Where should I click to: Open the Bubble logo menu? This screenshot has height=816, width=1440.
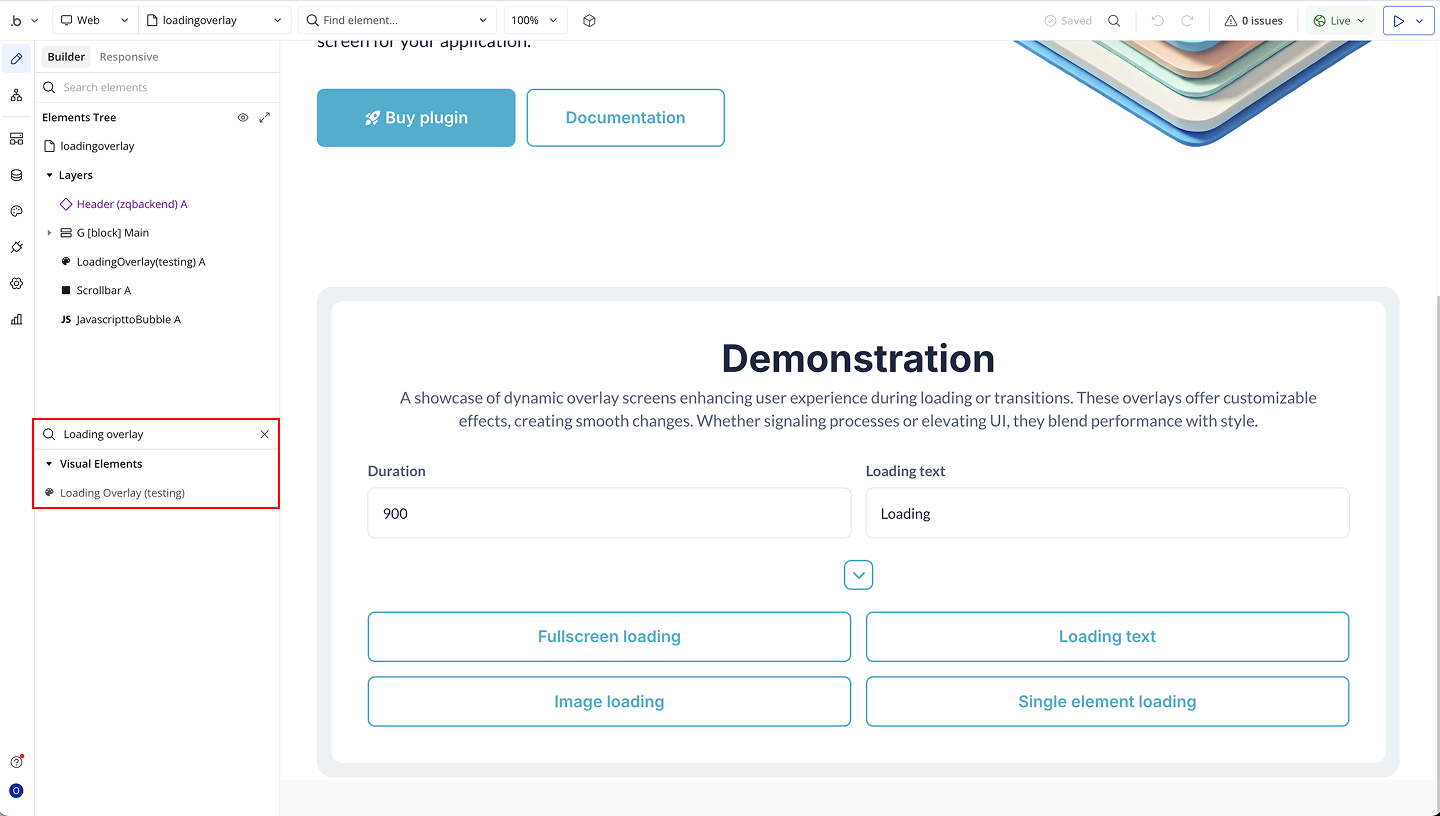[x=22, y=20]
